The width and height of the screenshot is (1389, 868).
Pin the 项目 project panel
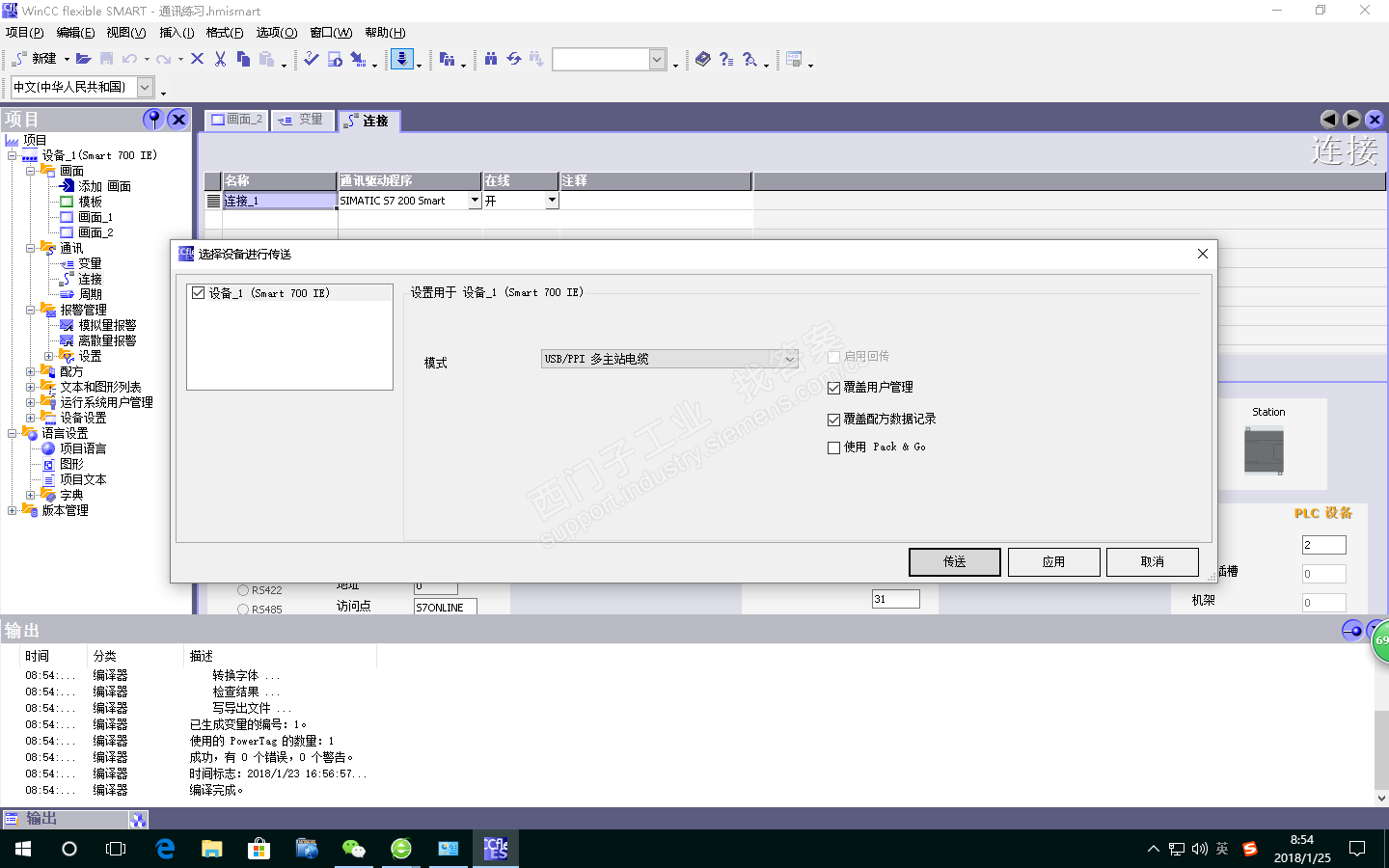(x=153, y=119)
